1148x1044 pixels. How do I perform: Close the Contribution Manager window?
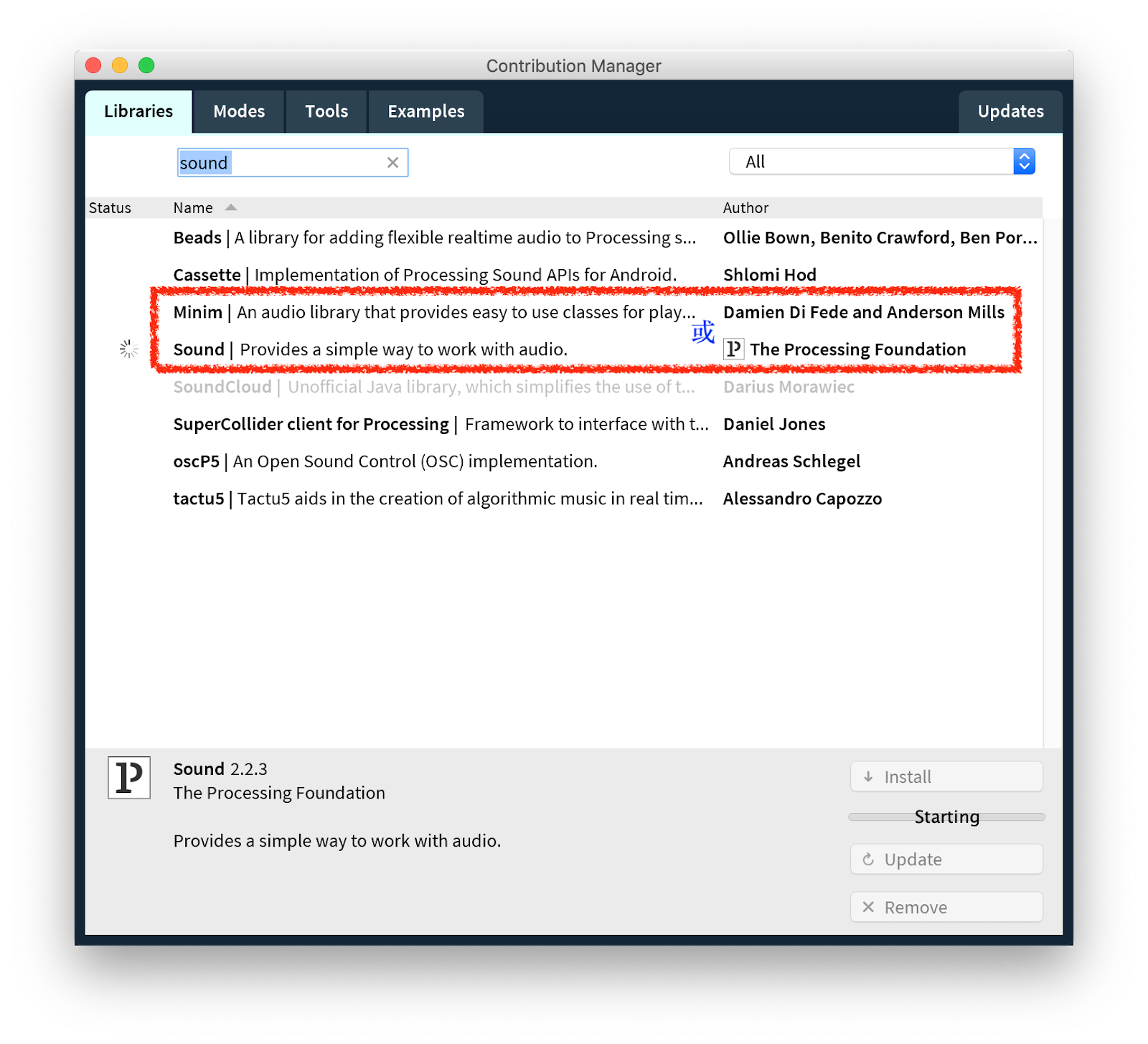point(93,65)
